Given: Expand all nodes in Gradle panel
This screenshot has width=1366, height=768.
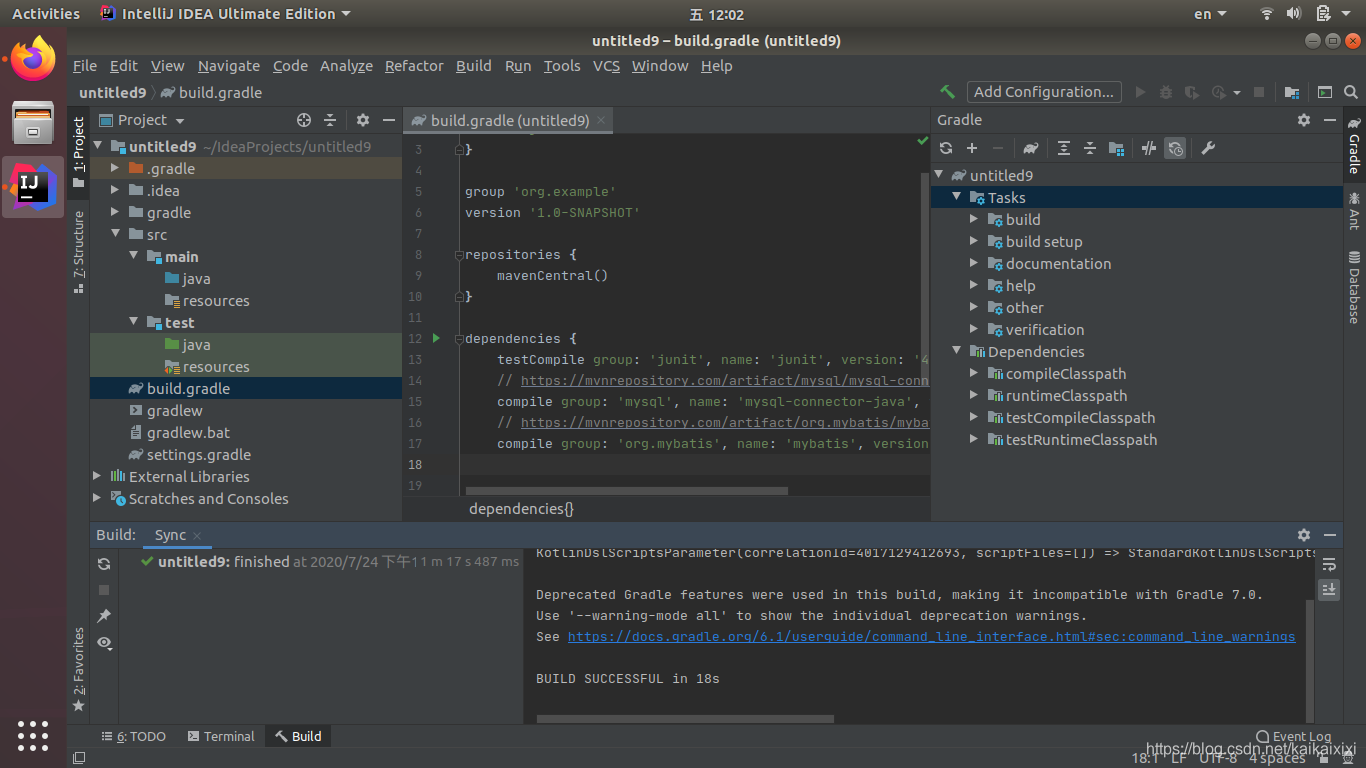Looking at the screenshot, I should 1064,148.
